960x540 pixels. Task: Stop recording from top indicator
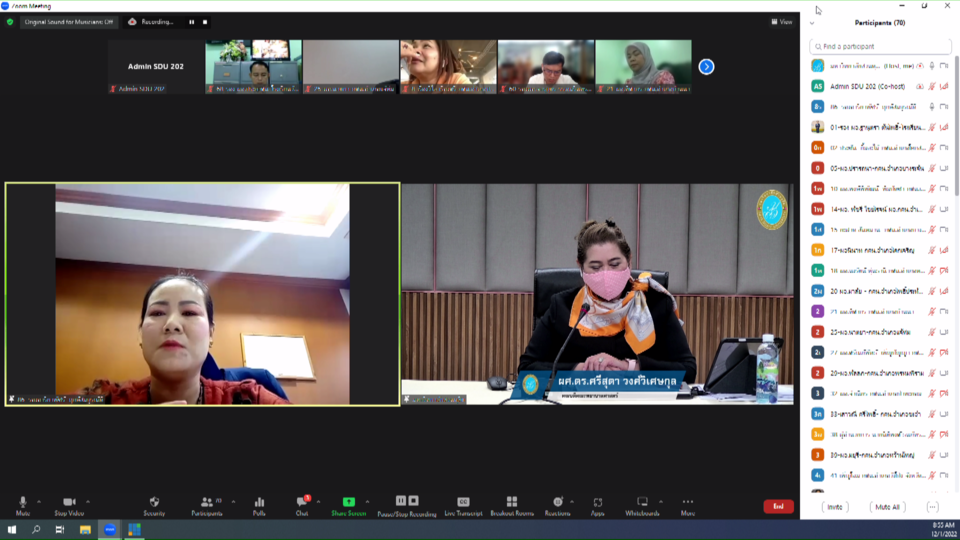pyautogui.click(x=205, y=22)
